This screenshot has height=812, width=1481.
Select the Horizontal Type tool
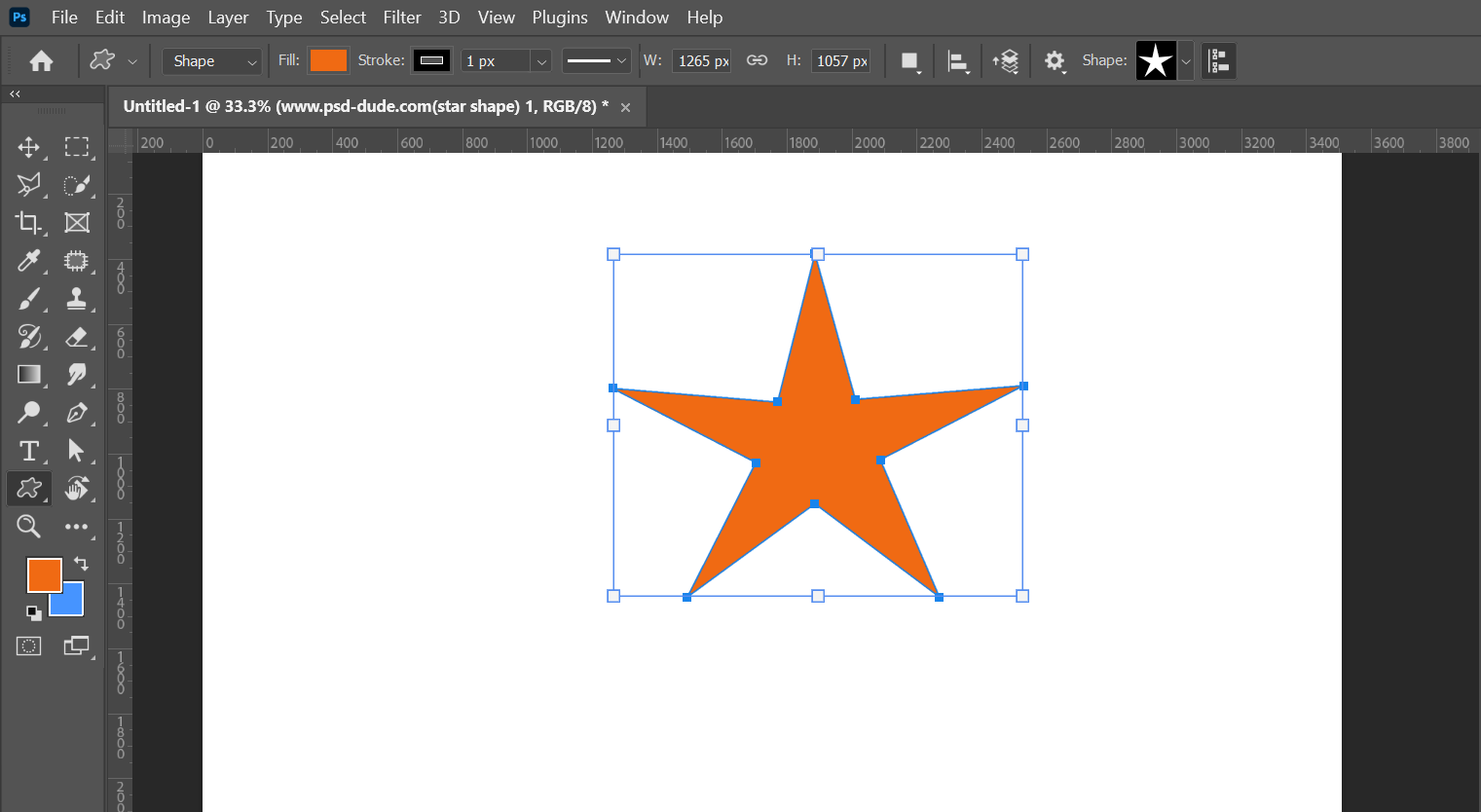(28, 451)
